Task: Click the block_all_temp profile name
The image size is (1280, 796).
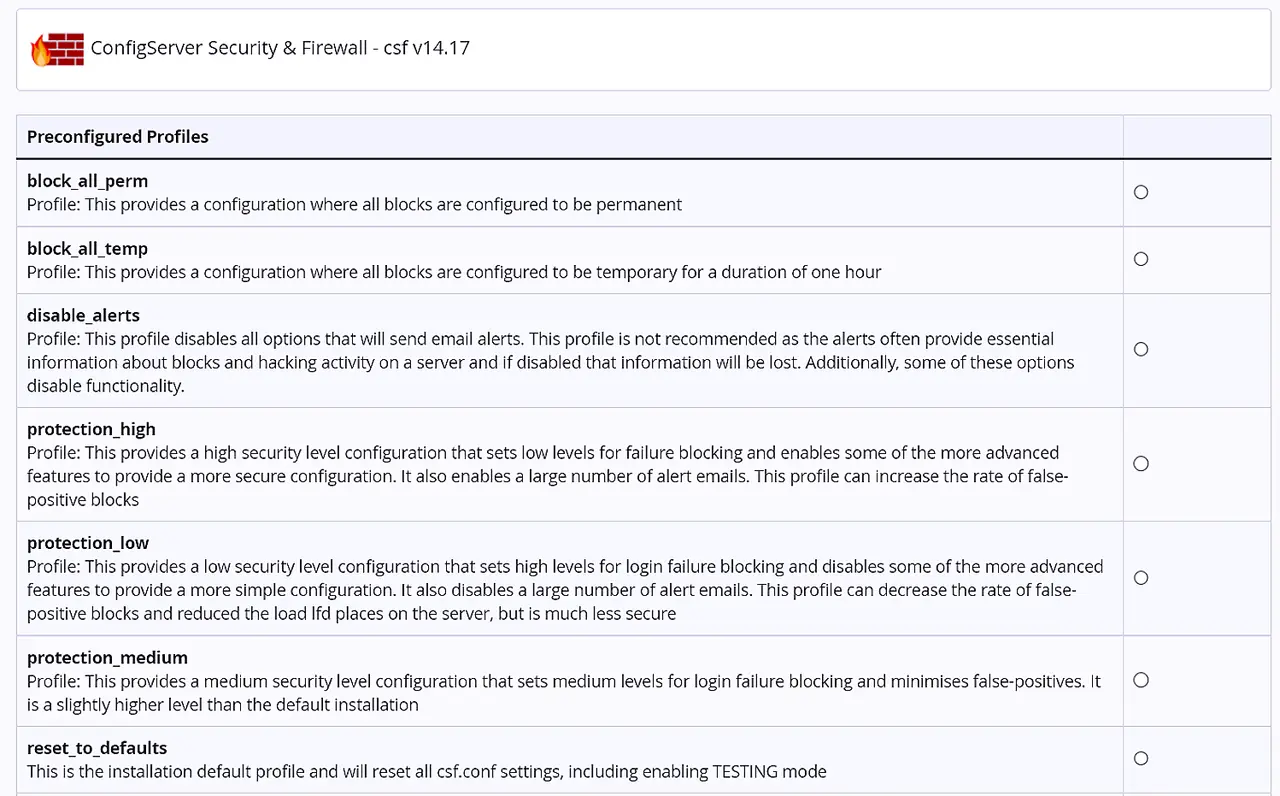Action: 87,248
